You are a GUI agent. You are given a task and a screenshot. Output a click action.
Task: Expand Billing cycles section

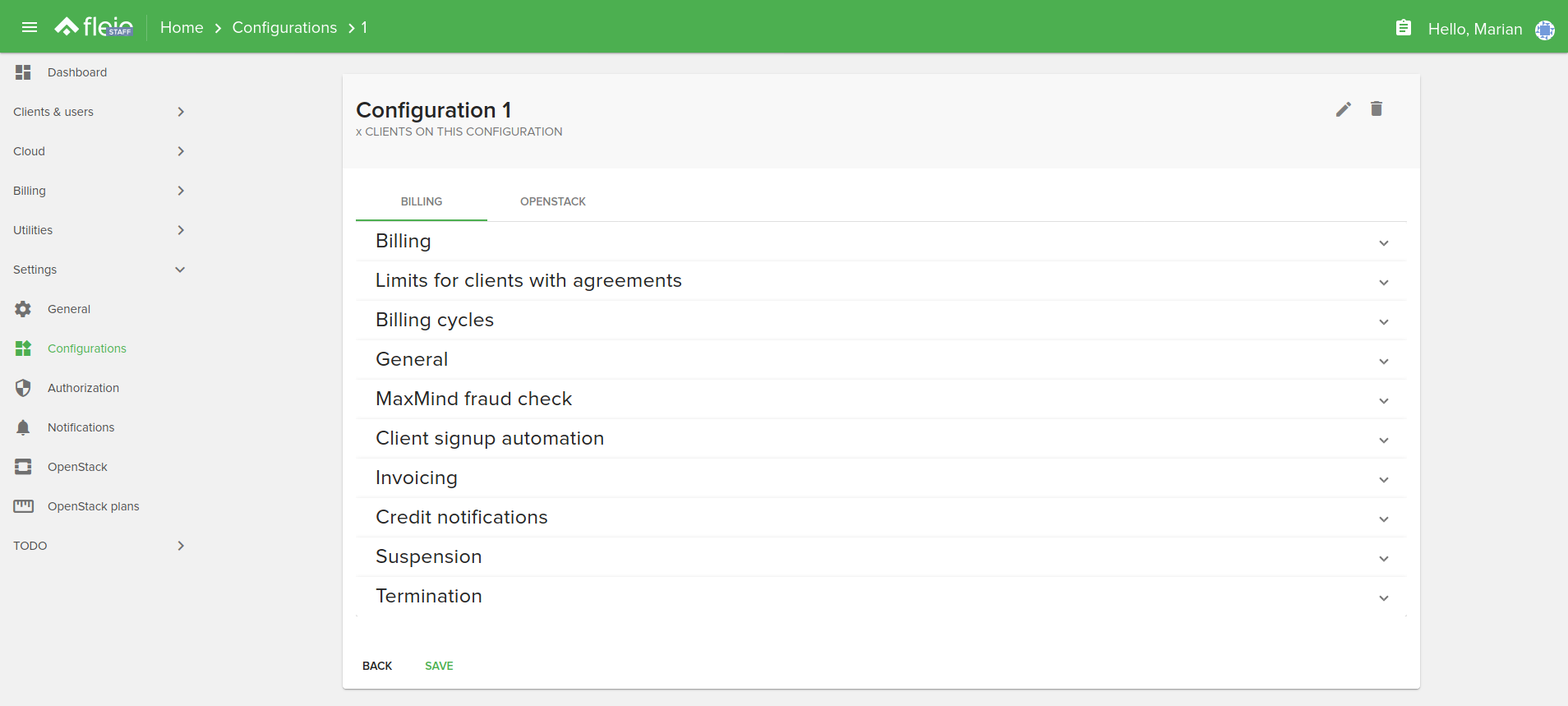point(881,321)
